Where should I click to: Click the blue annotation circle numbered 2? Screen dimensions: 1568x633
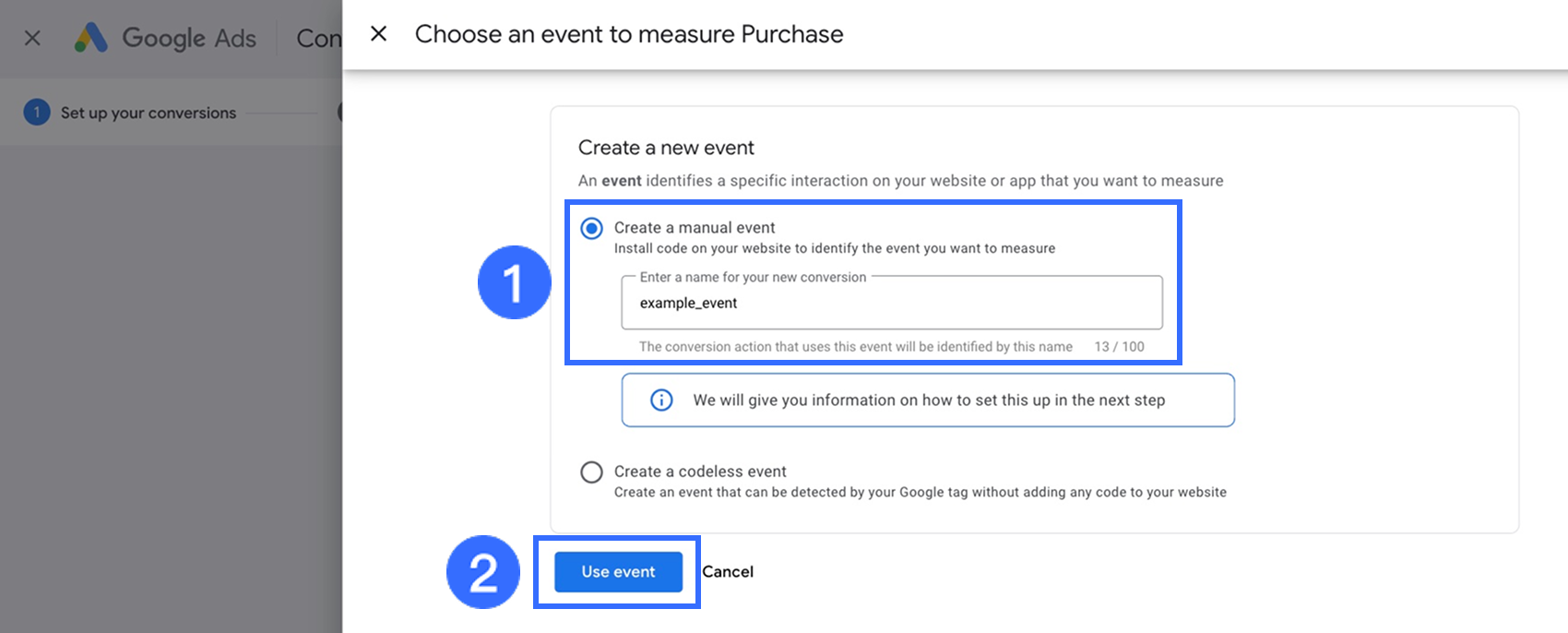point(483,572)
